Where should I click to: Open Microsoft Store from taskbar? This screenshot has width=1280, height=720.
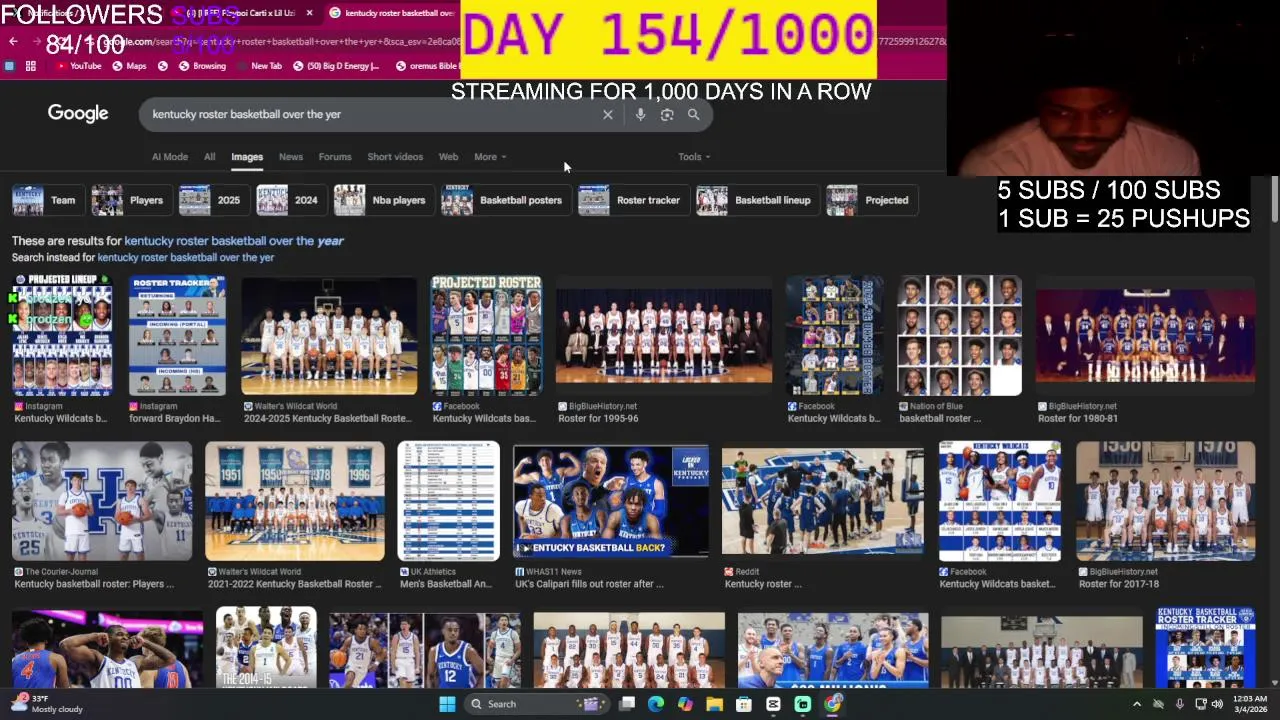[x=744, y=704]
